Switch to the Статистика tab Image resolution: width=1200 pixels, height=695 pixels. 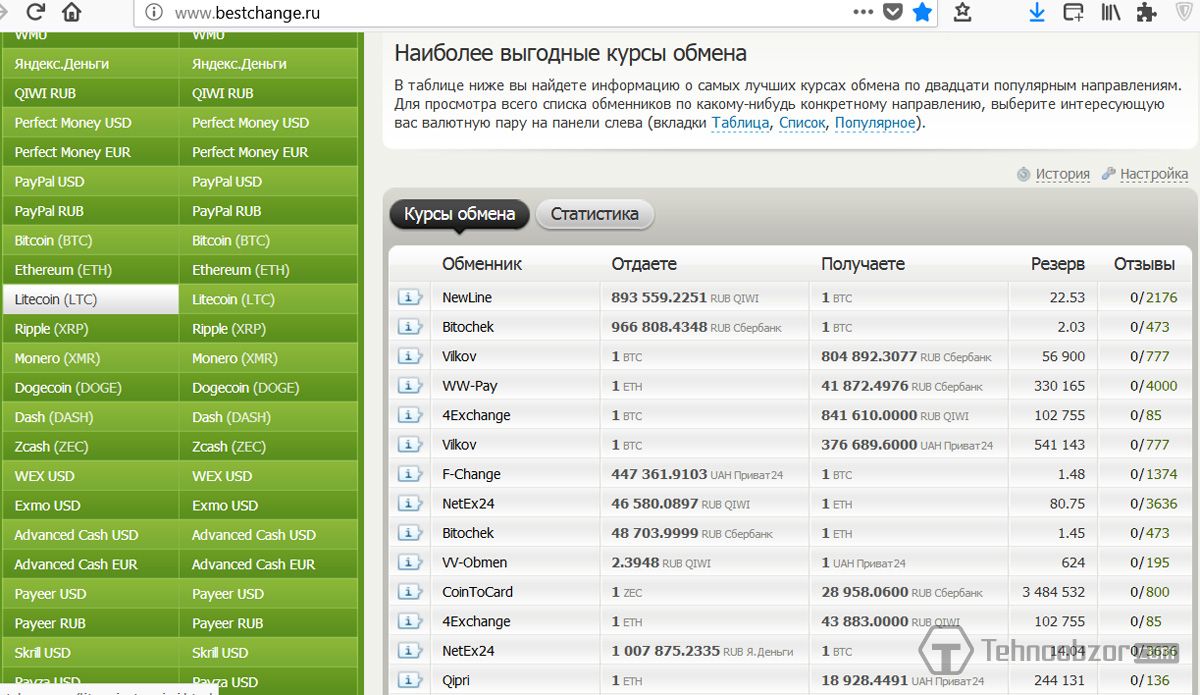594,214
